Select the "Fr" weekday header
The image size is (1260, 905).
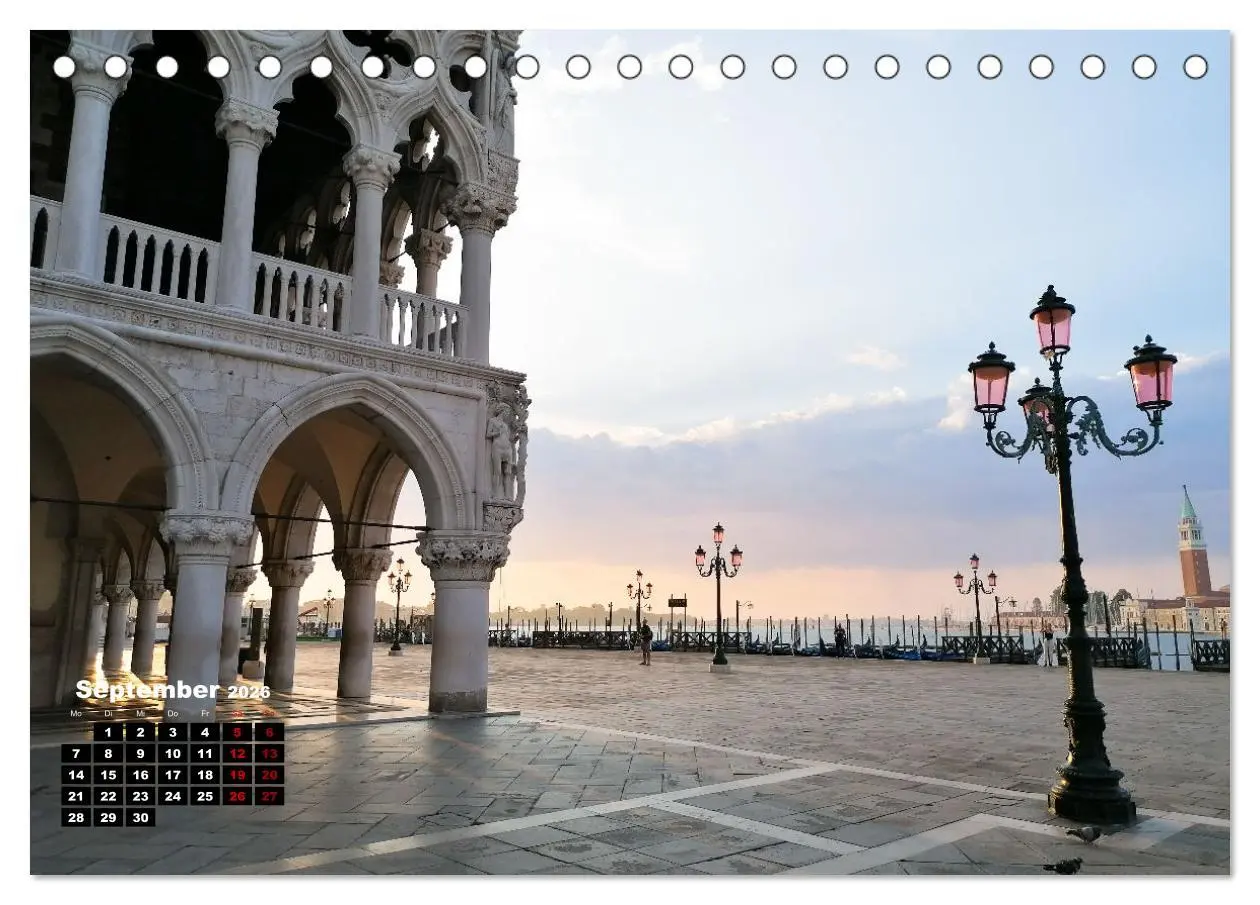pyautogui.click(x=205, y=713)
